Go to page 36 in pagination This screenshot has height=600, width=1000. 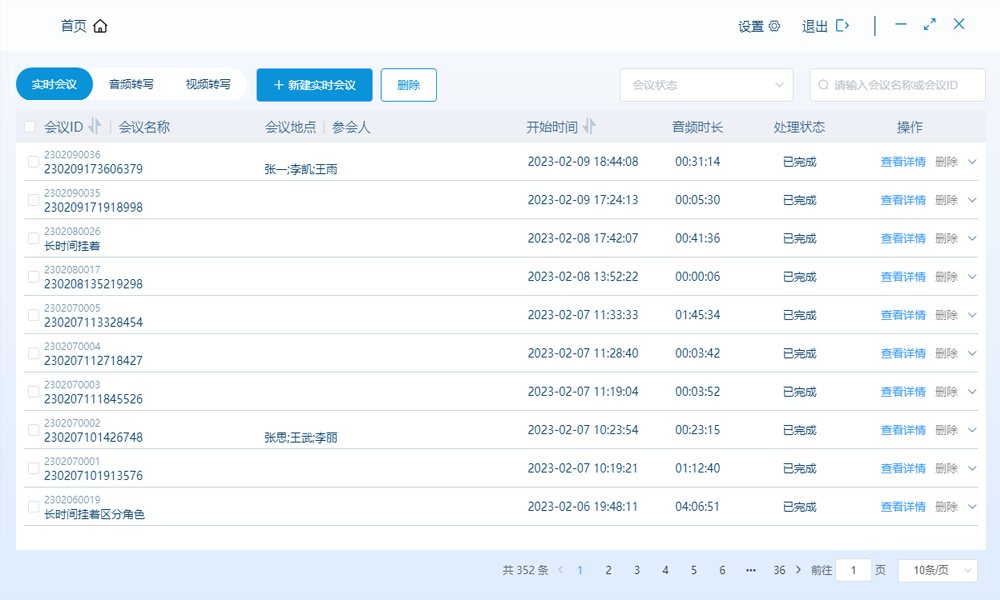click(x=779, y=570)
